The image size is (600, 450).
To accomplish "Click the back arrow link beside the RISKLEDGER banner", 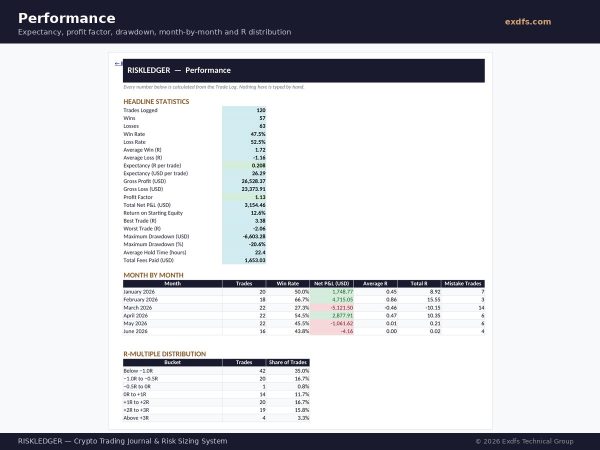I will pyautogui.click(x=119, y=64).
